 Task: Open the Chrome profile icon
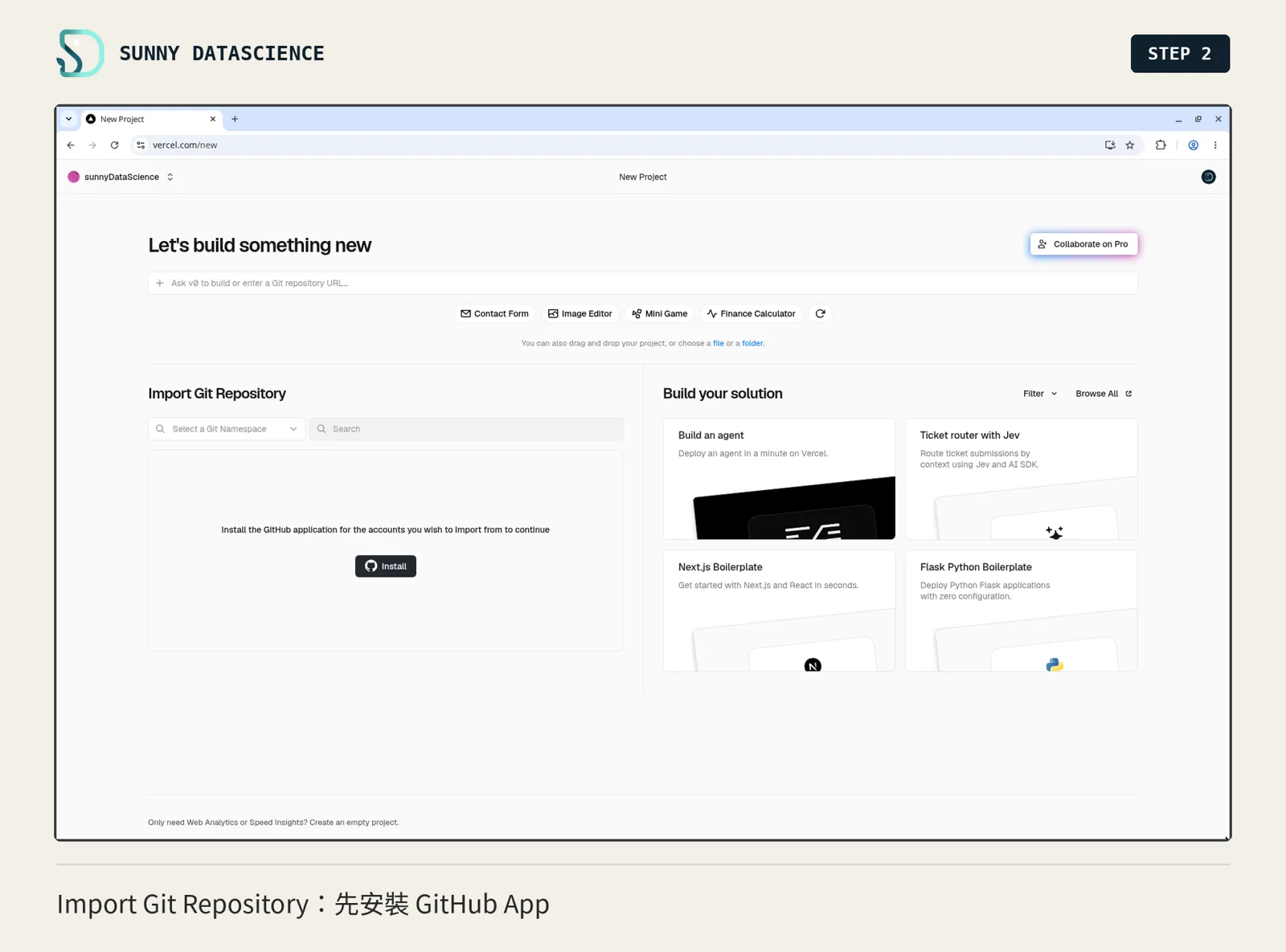click(1194, 145)
